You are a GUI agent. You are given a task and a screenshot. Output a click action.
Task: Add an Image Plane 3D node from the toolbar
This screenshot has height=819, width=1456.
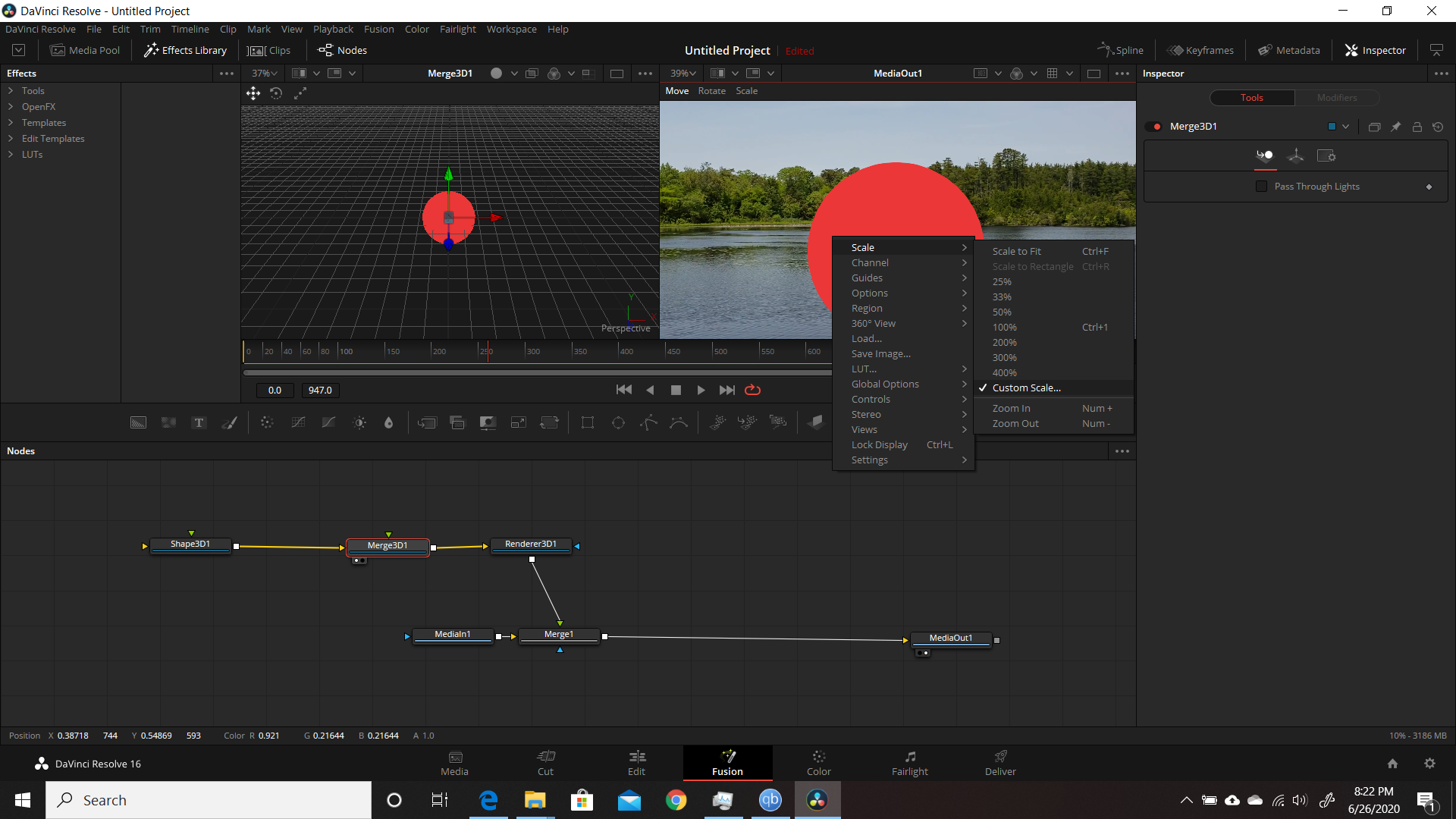tap(816, 422)
